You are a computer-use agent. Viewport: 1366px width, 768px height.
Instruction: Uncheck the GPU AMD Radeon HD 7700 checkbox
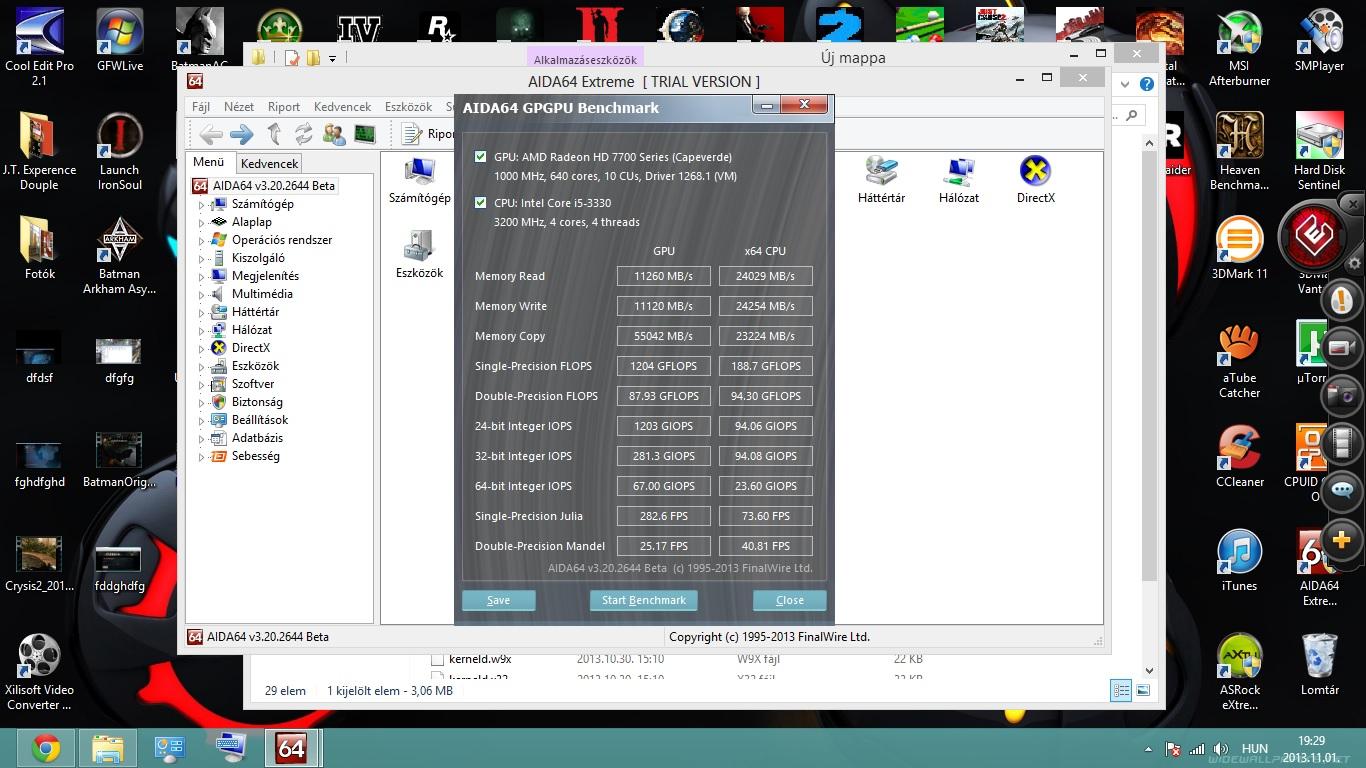click(481, 157)
